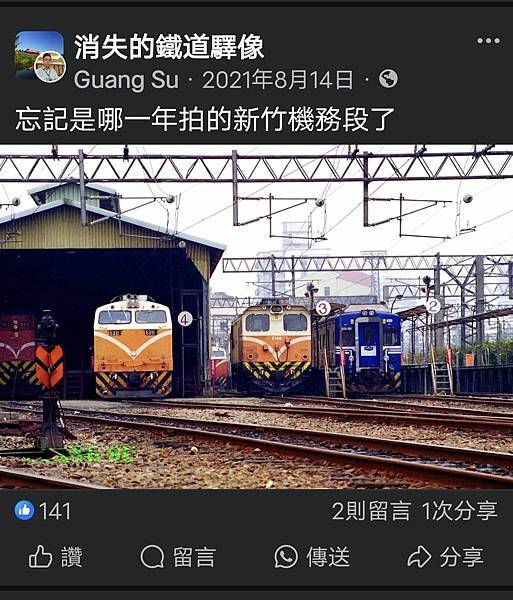View the 141 reactions count

pyautogui.click(x=55, y=511)
